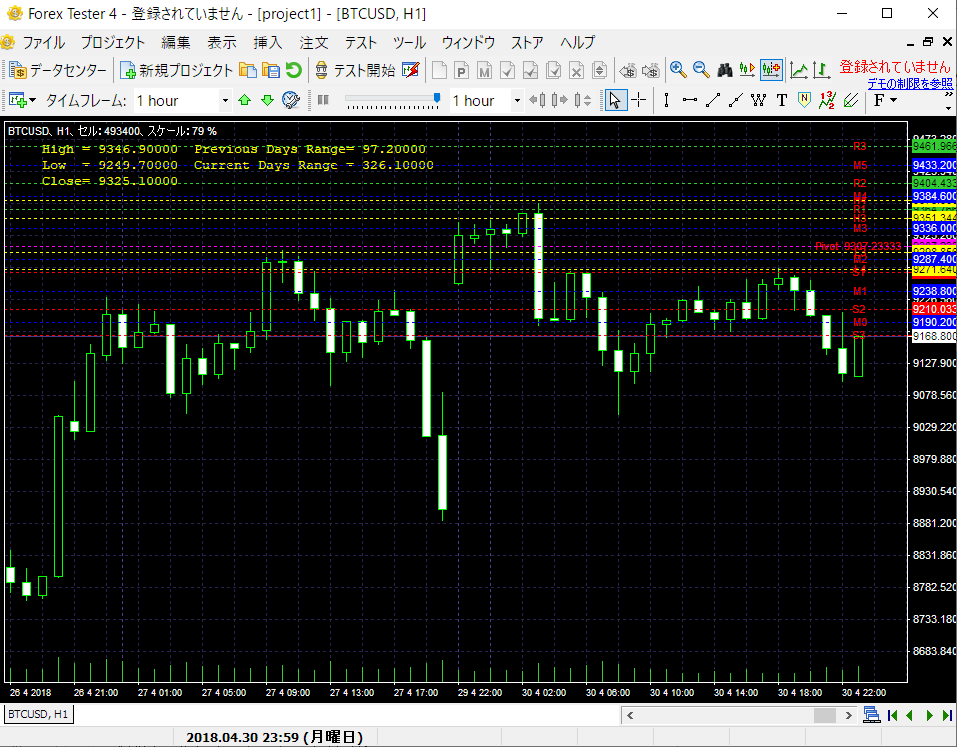Click the clock with wrench settings icon

coord(291,100)
